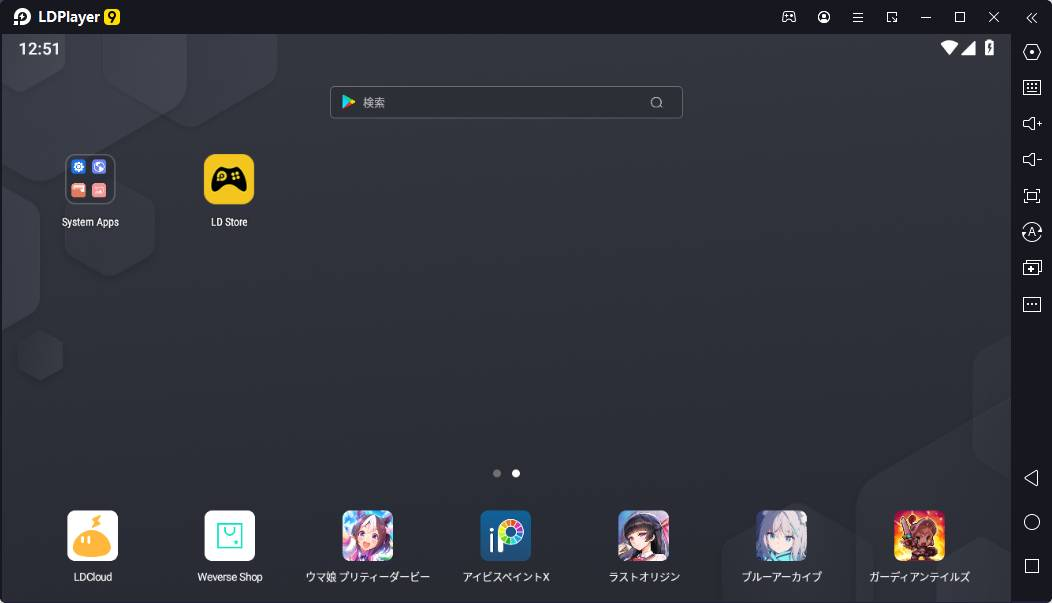The width and height of the screenshot is (1052, 603).
Task: Open the LD Store
Action: (228, 178)
